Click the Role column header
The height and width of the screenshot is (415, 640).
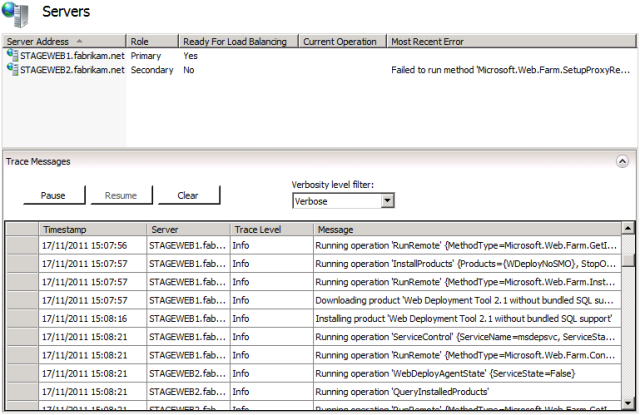point(152,42)
